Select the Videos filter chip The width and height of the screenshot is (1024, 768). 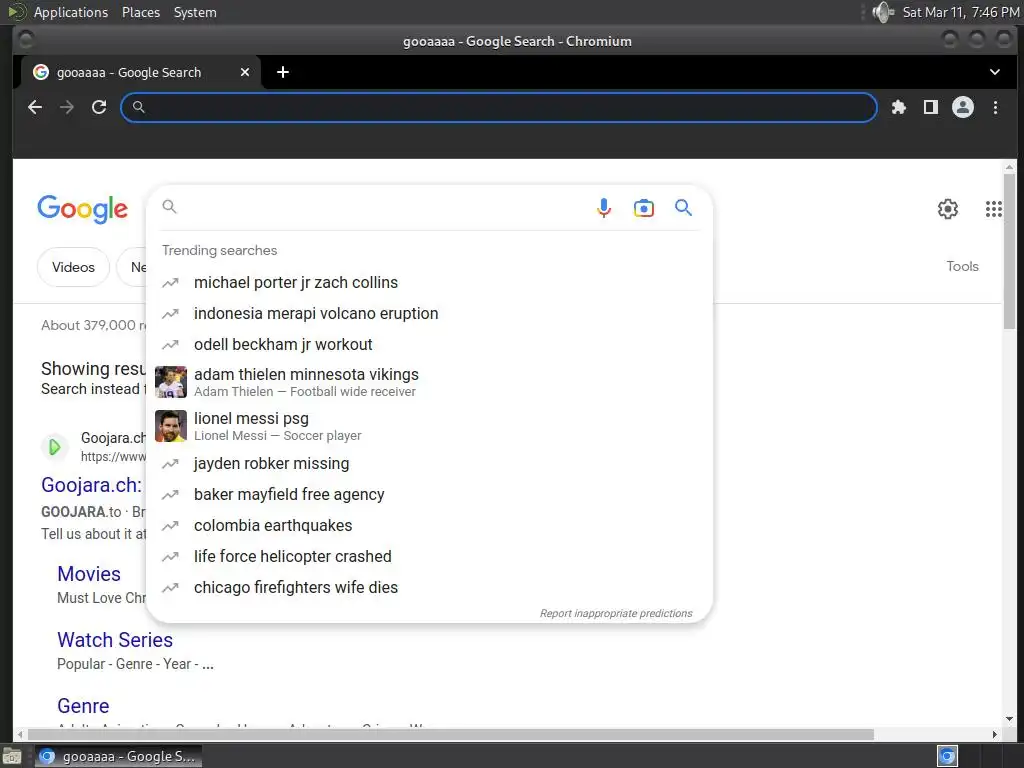pos(73,267)
